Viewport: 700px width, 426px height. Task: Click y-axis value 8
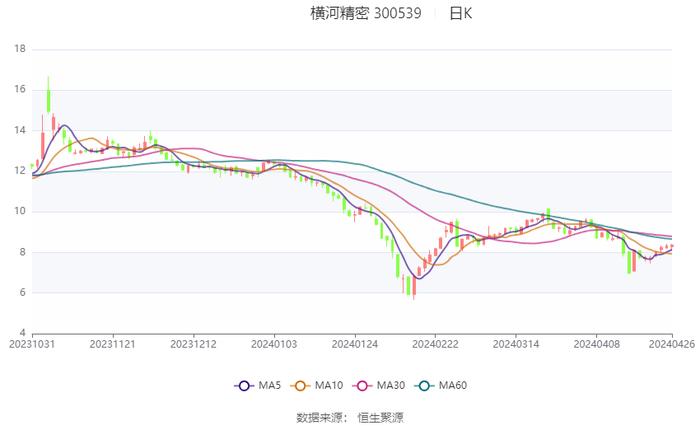23,252
